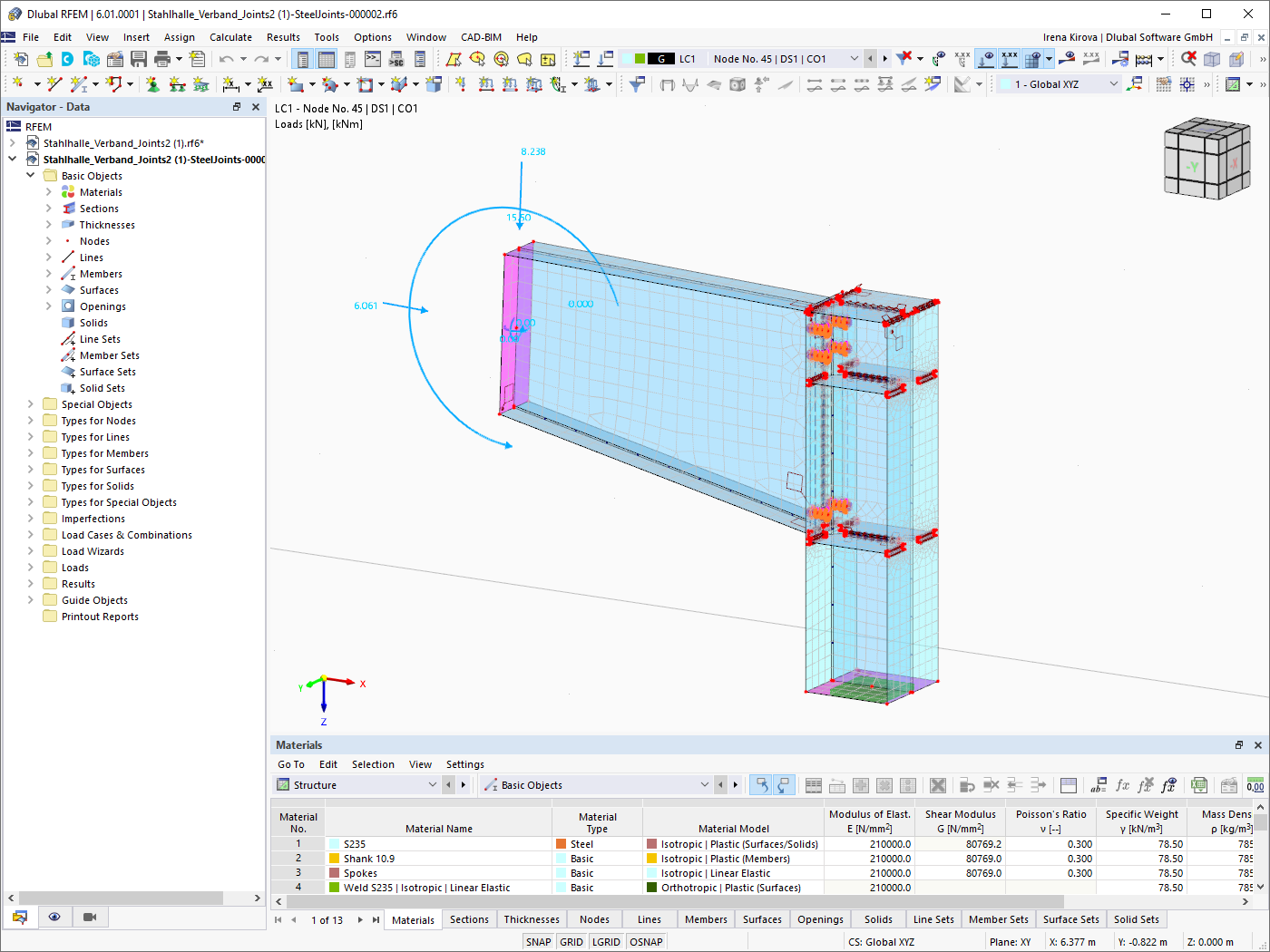This screenshot has height=952, width=1270.
Task: Click Selection in Materials panel menu
Action: tap(373, 764)
